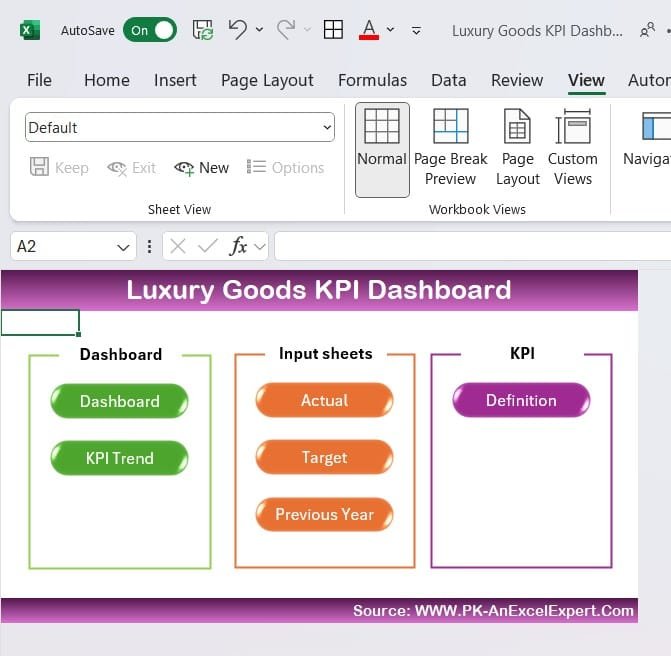The height and width of the screenshot is (656, 671).
Task: Click the Source WWW.PK-AnExcelExpert.Com footer text
Action: (x=493, y=610)
